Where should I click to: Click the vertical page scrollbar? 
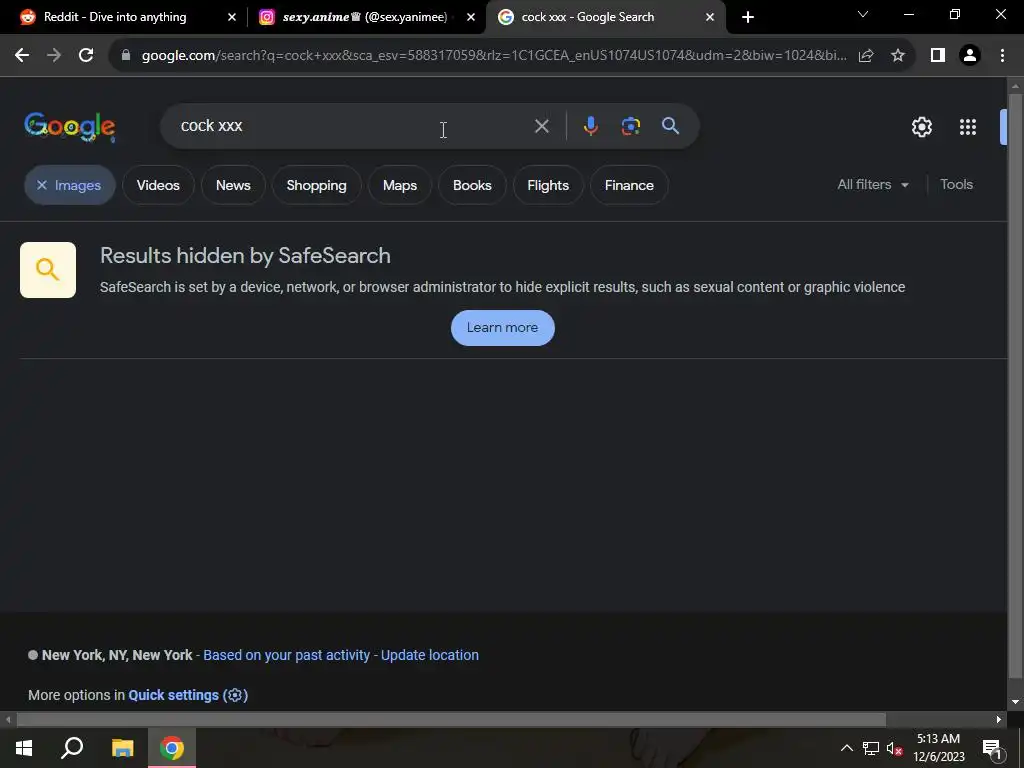point(1015,385)
